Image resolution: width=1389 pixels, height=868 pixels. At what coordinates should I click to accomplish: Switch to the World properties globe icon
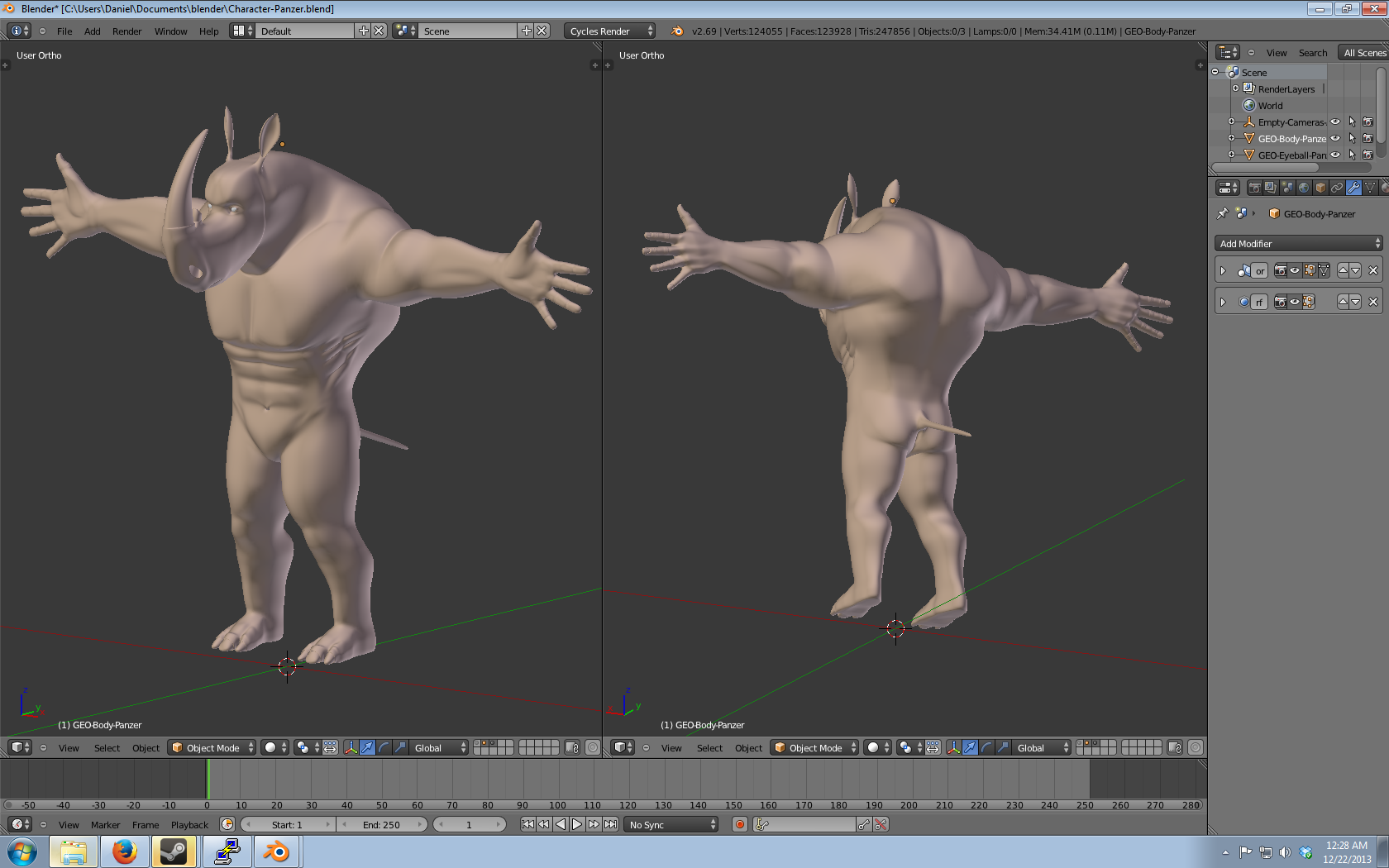coord(1304,188)
